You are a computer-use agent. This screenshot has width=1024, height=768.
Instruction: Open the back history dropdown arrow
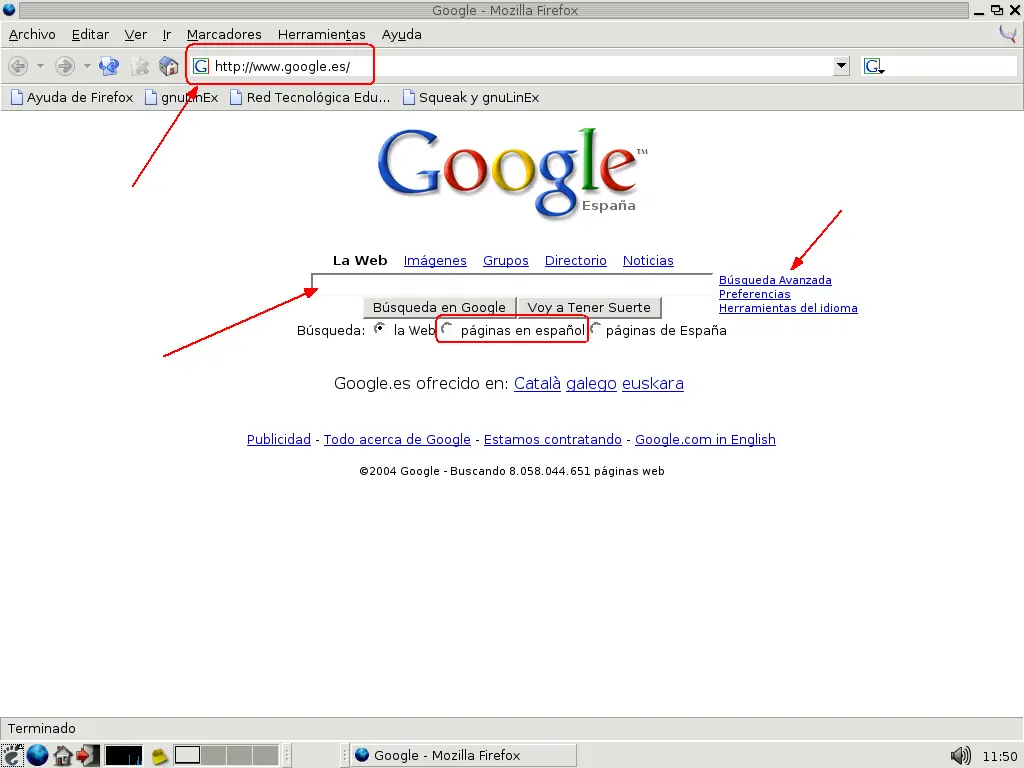[40, 66]
